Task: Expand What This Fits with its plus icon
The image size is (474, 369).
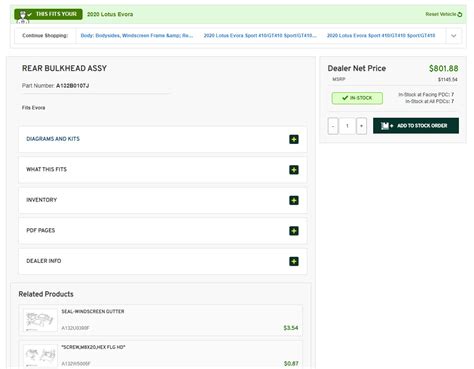Action: 294,170
